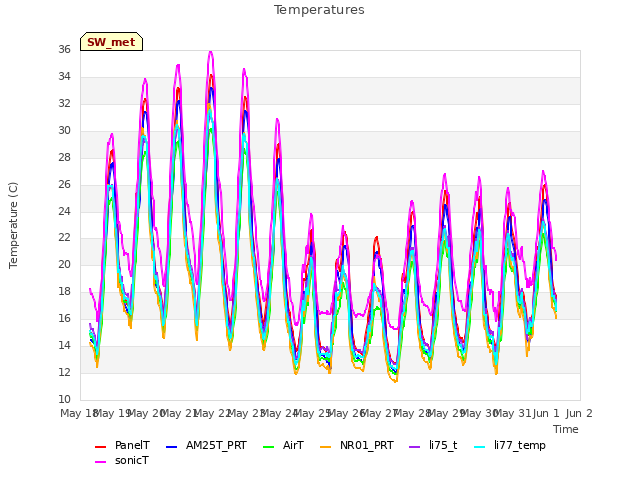640x480 pixels.
Task: Click the magenta sonicT legend swatch
Action: (x=100, y=462)
